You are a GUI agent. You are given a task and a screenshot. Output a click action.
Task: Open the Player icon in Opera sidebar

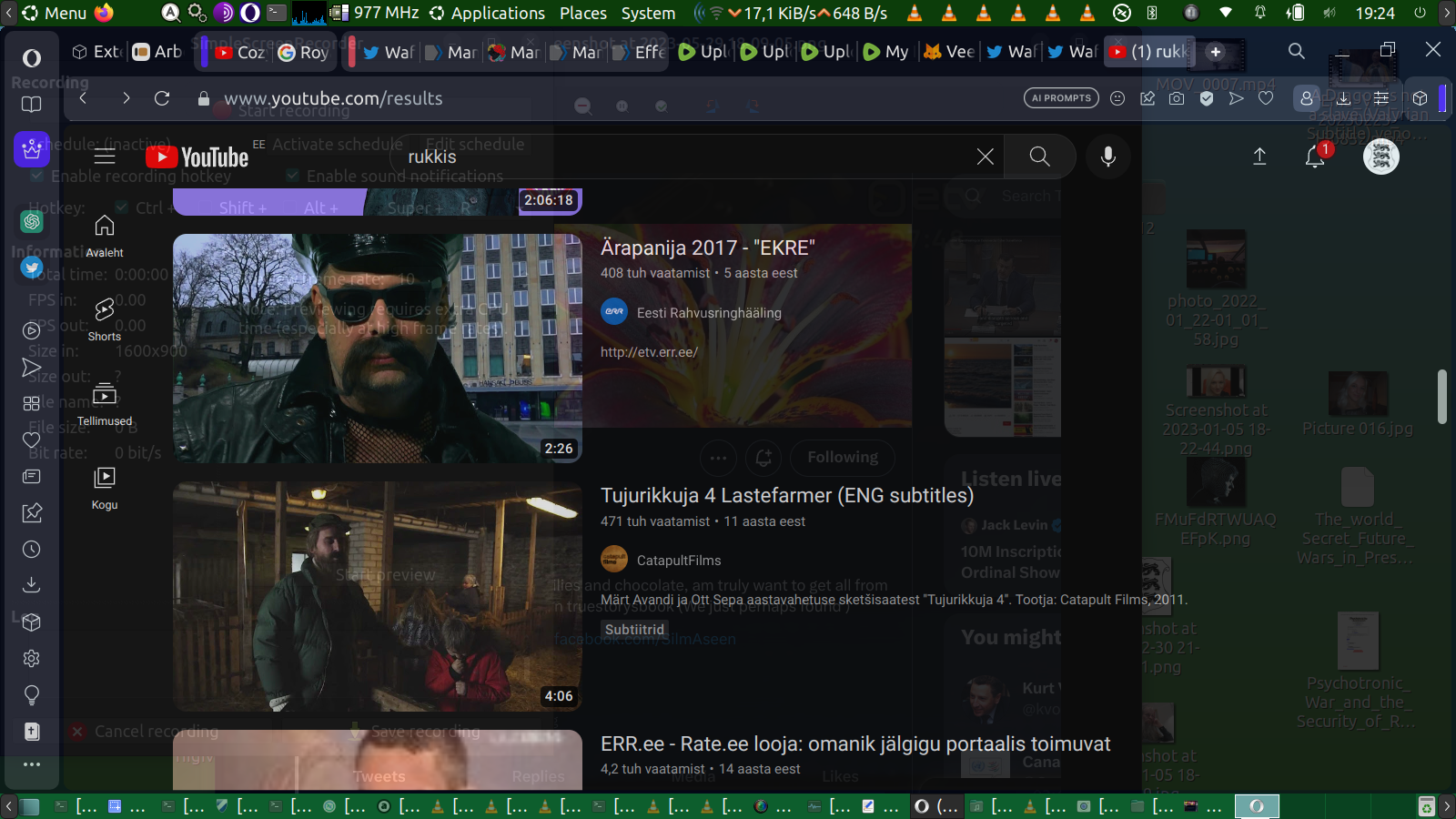(32, 330)
